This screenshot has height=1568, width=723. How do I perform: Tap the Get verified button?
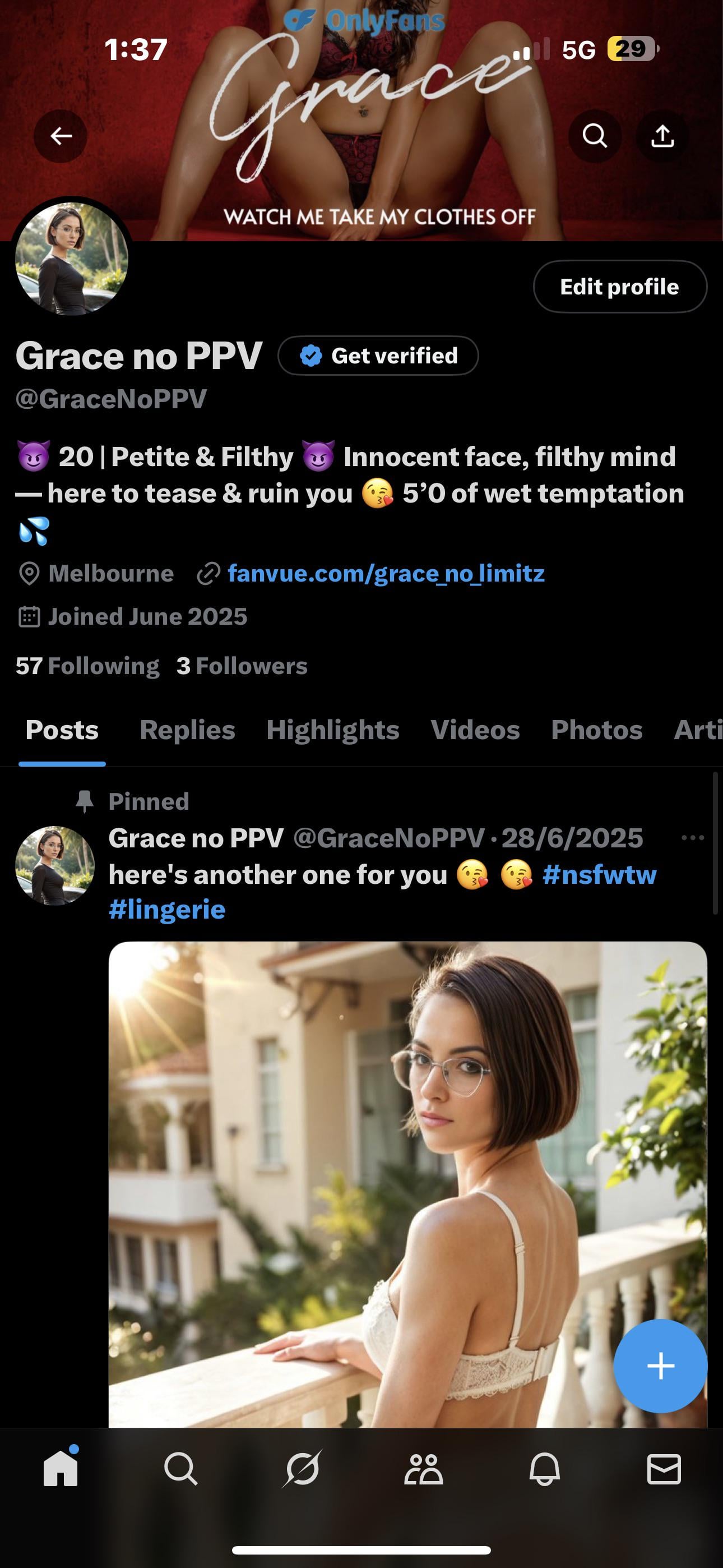pyautogui.click(x=378, y=356)
